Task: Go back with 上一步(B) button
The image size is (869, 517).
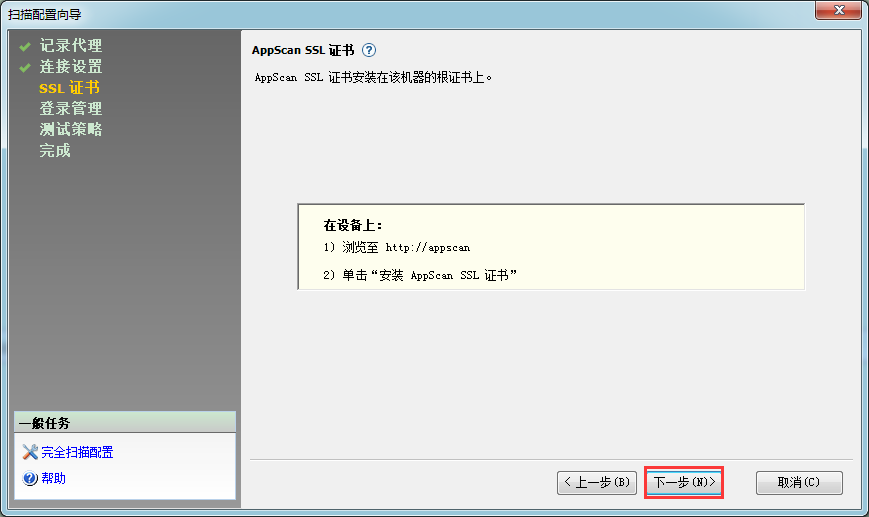Action: coord(597,483)
